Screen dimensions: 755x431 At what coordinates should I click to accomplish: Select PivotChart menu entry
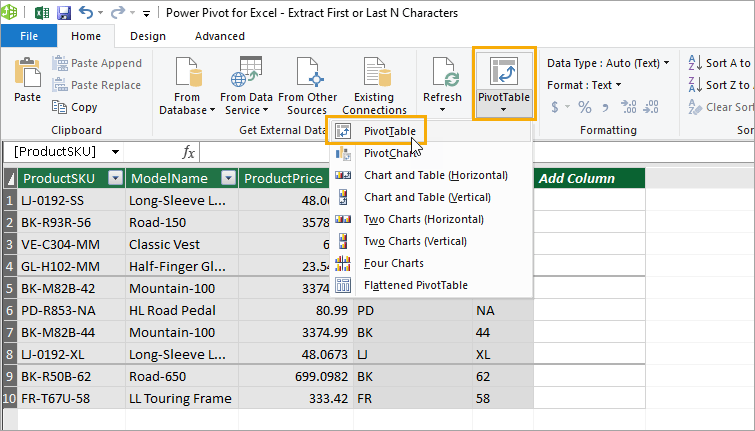pos(431,153)
